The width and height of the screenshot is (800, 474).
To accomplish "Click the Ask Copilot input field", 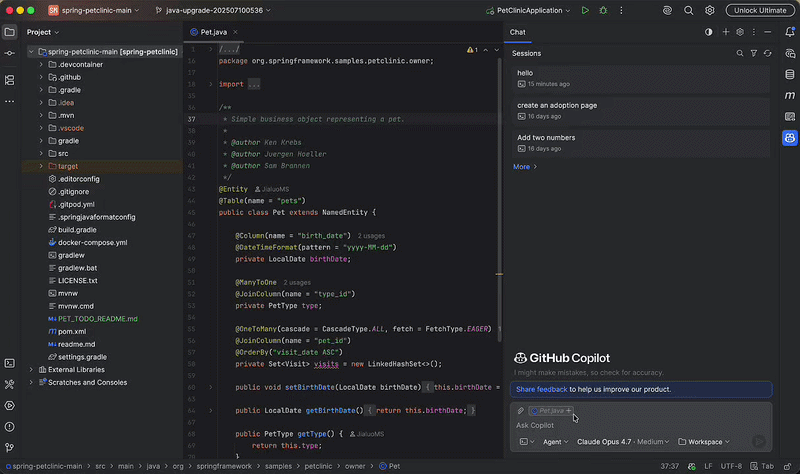I will pyautogui.click(x=641, y=425).
